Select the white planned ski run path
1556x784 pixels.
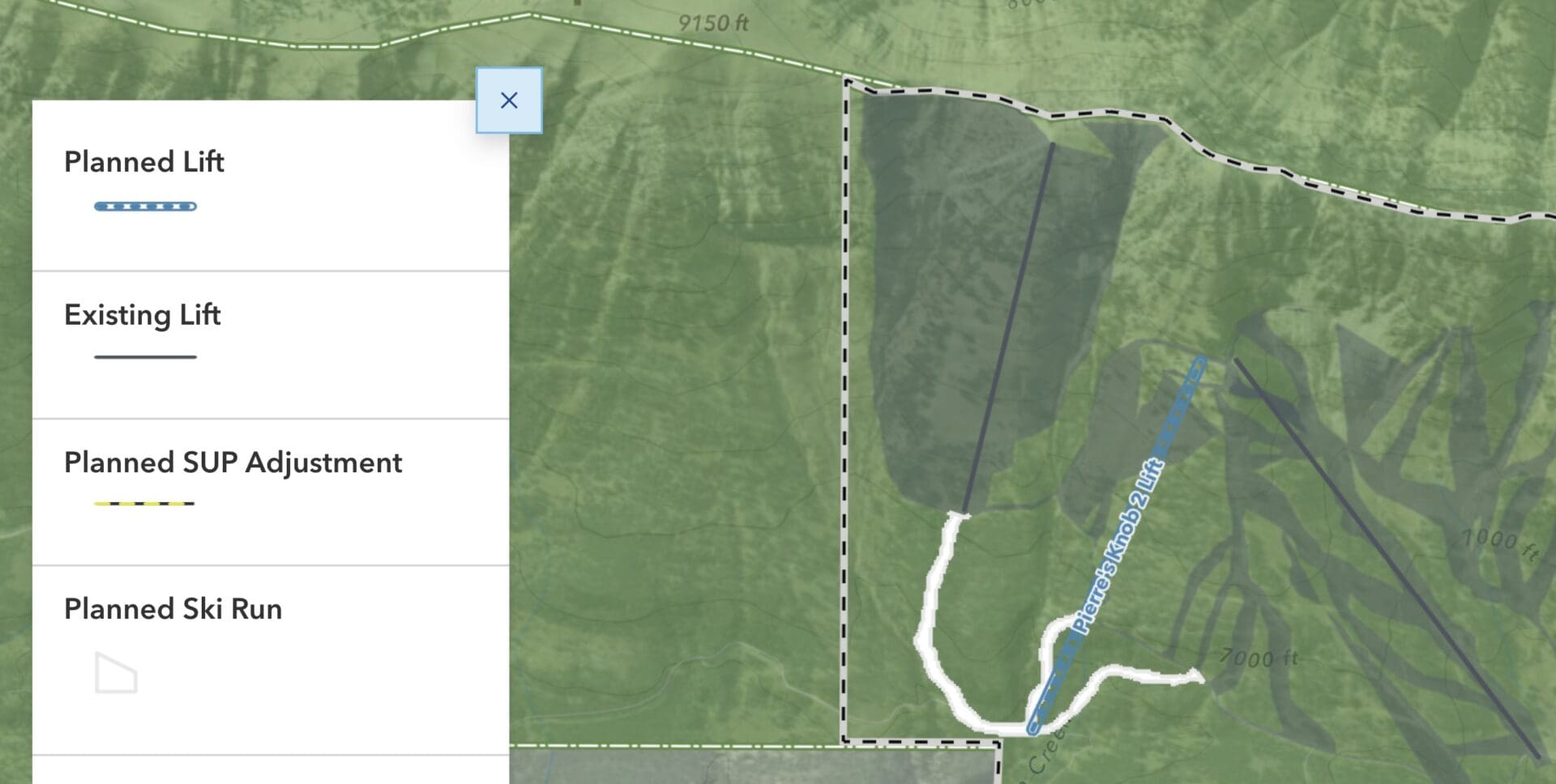(930, 648)
